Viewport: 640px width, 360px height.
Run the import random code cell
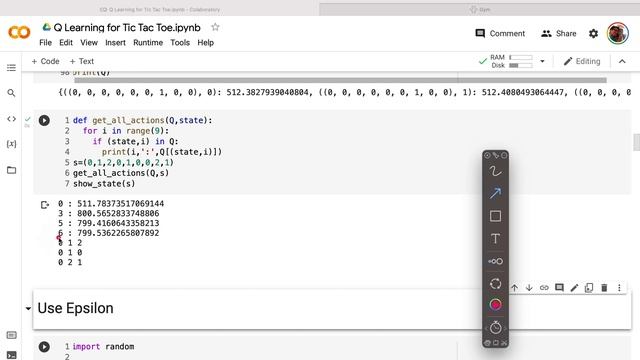click(44, 347)
